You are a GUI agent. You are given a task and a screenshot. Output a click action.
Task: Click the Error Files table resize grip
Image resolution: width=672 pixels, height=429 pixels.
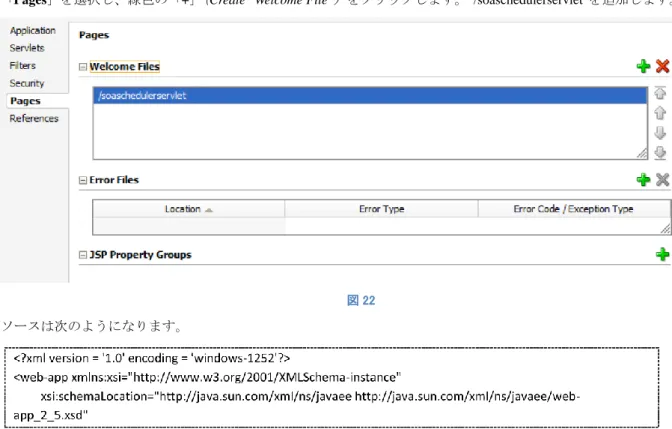(666, 229)
